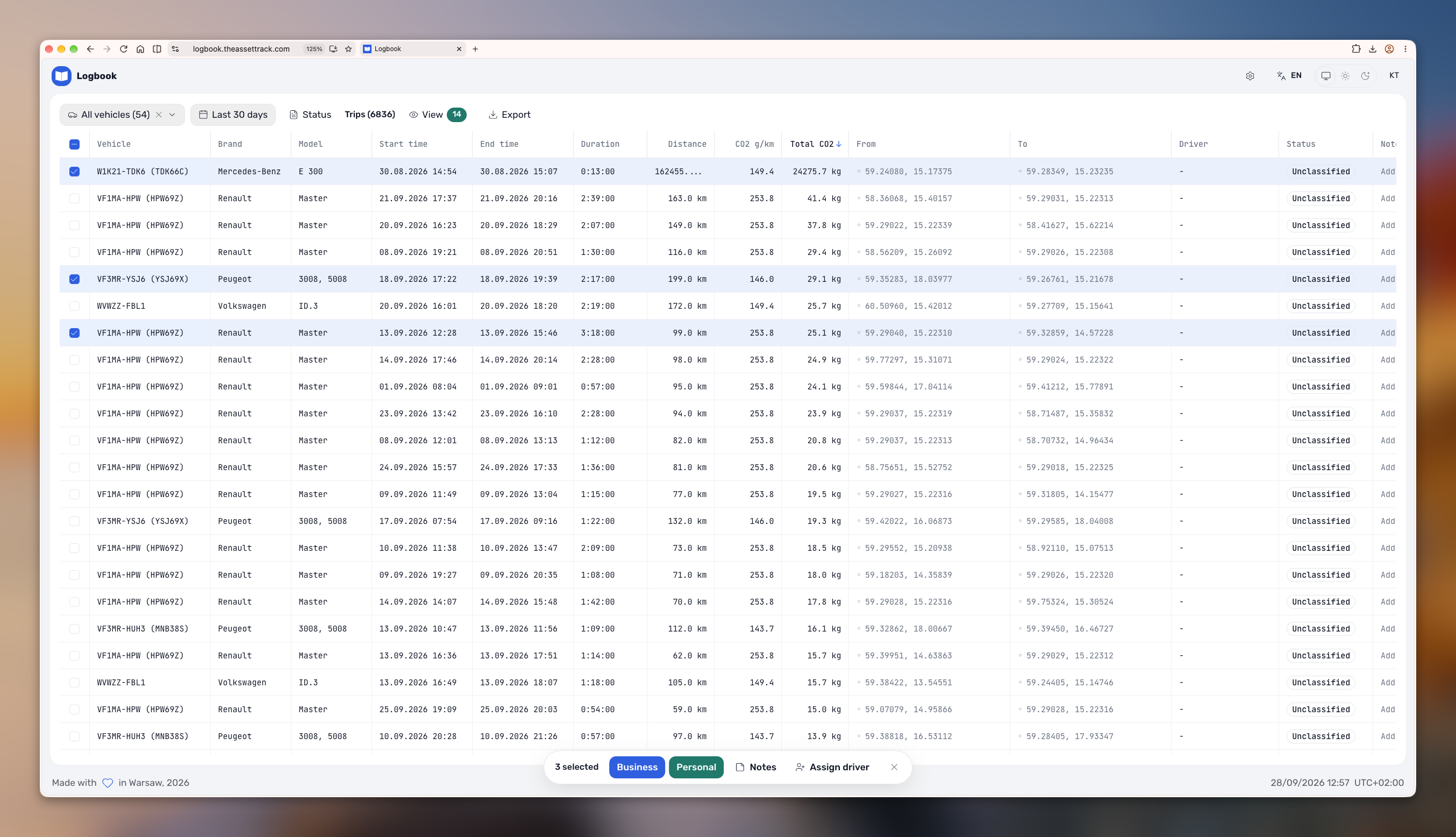Go back in browser history
Image resolution: width=1456 pixels, height=837 pixels.
point(90,49)
